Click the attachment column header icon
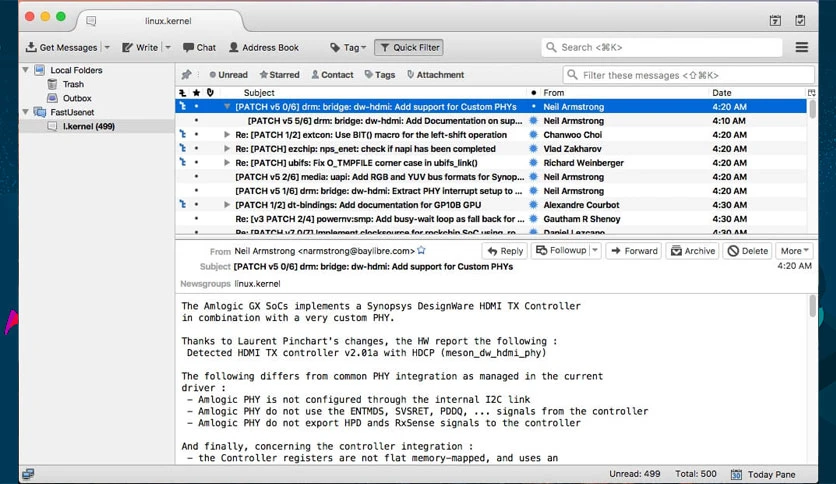The width and height of the screenshot is (836, 484). (x=210, y=93)
